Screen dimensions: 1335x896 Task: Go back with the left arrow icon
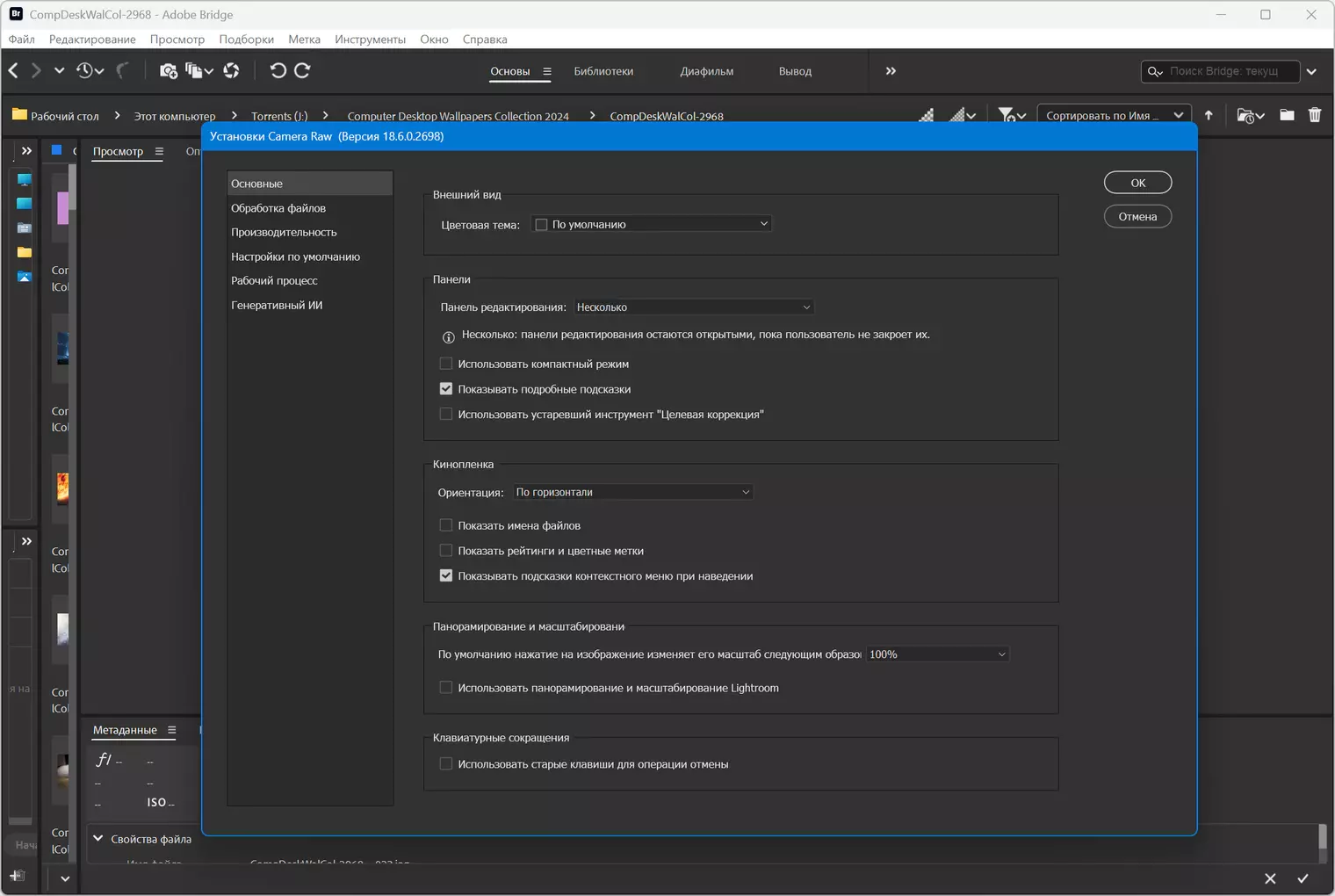pyautogui.click(x=13, y=70)
